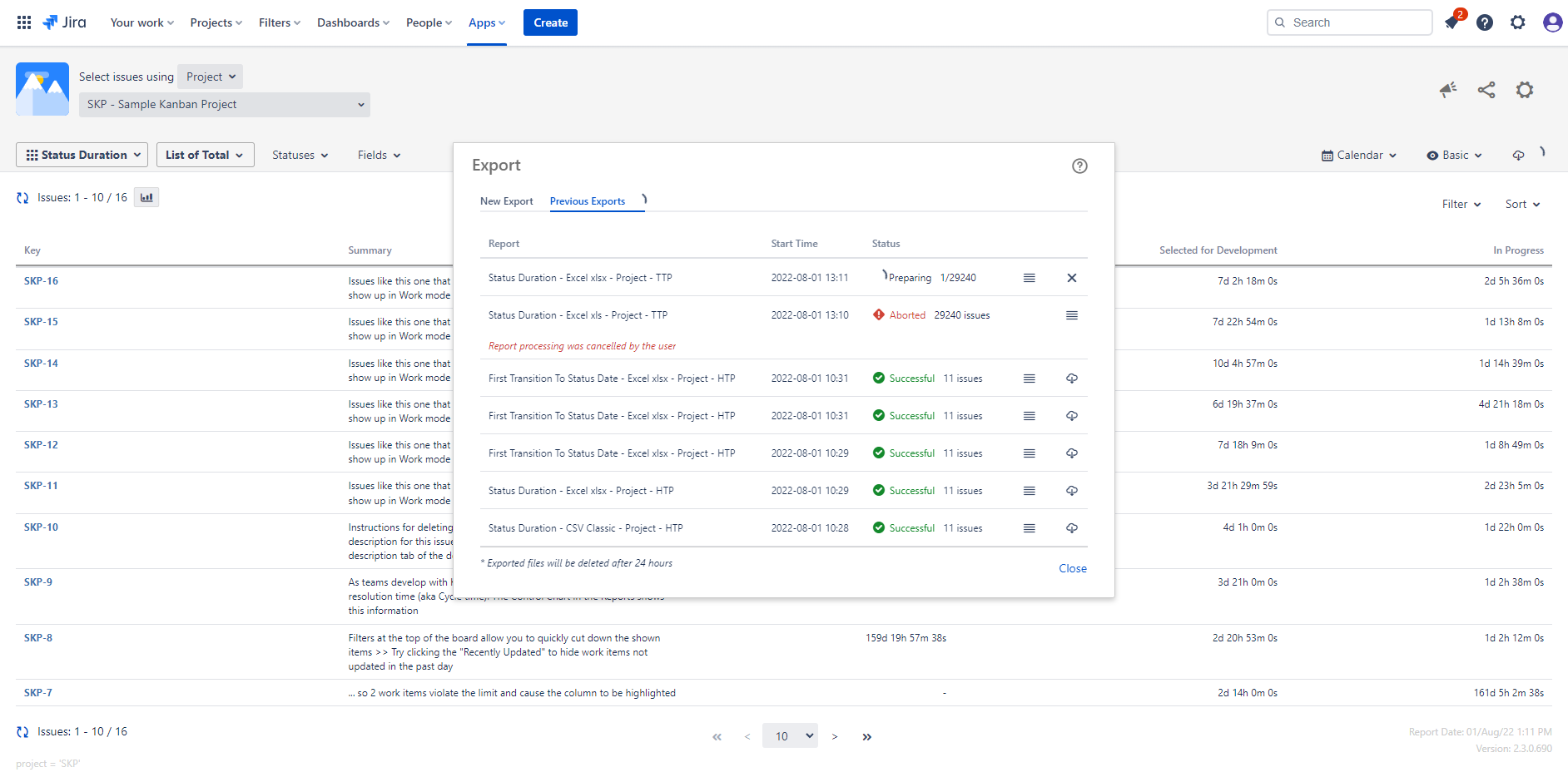This screenshot has width=1568, height=777.
Task: Open the Jira notifications bell
Action: click(x=1451, y=22)
